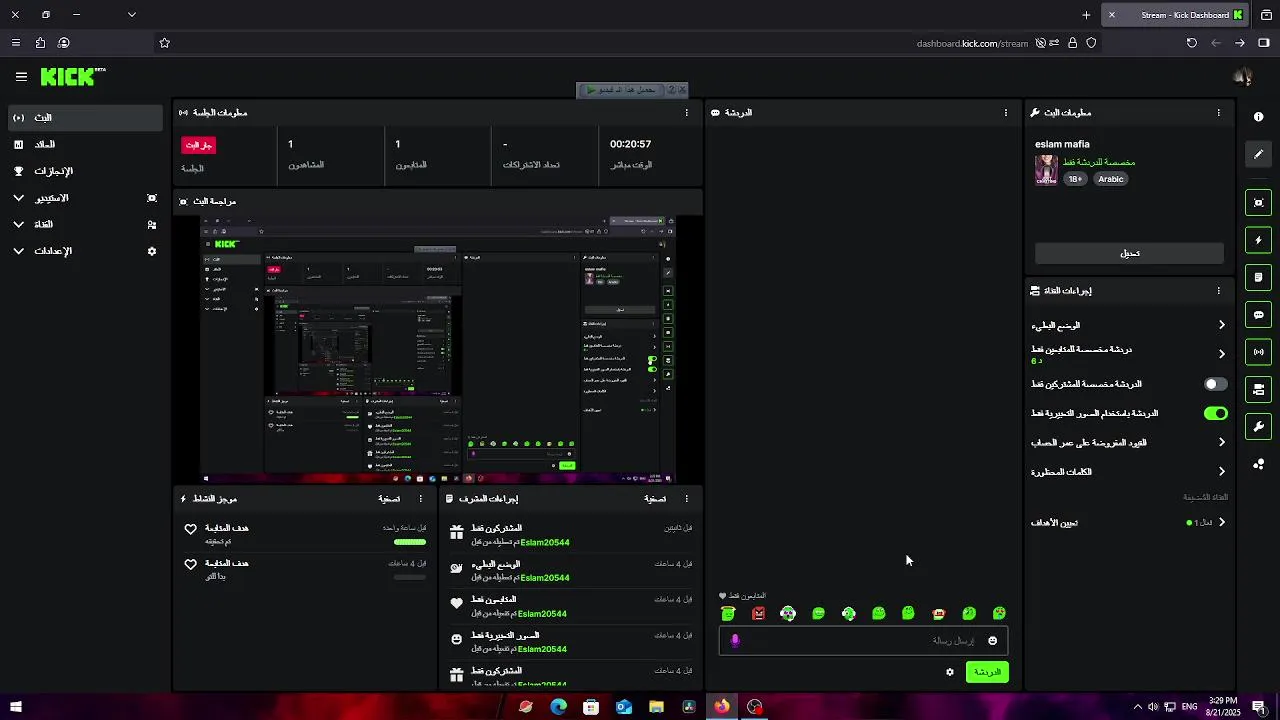This screenshot has height=720, width=1280.
Task: Click the grey follower goal progress bar
Action: coord(410,577)
